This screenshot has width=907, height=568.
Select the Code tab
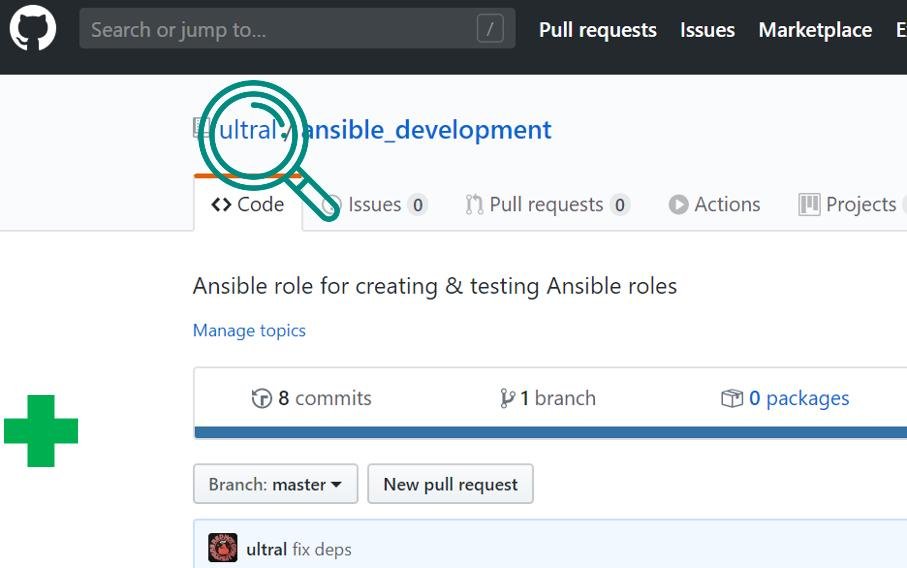[x=248, y=204]
